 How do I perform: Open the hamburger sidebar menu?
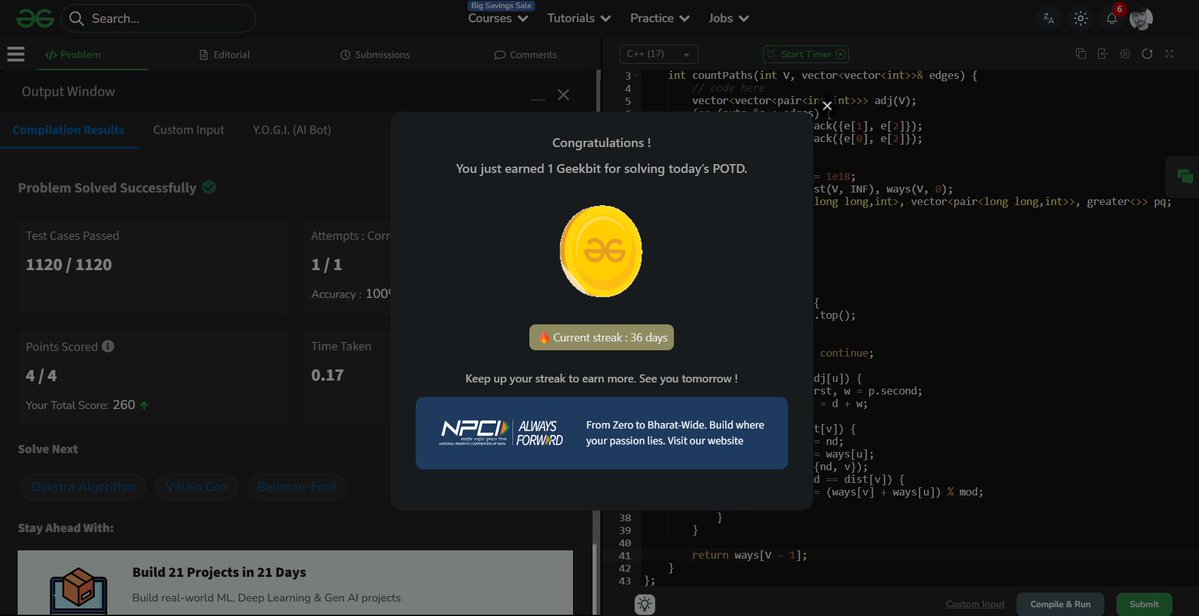[x=15, y=54]
